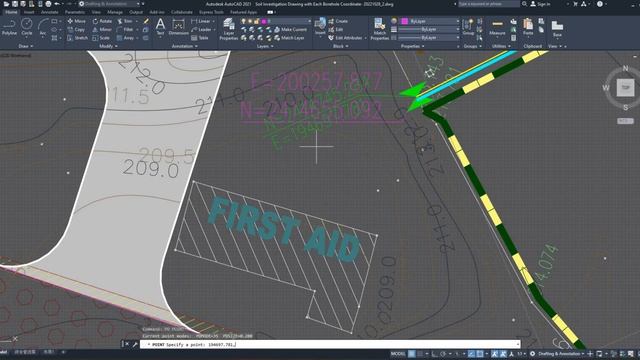The image size is (640, 360).
Task: Click the Undo arrow in quick access toolbar
Action: coord(57,4)
